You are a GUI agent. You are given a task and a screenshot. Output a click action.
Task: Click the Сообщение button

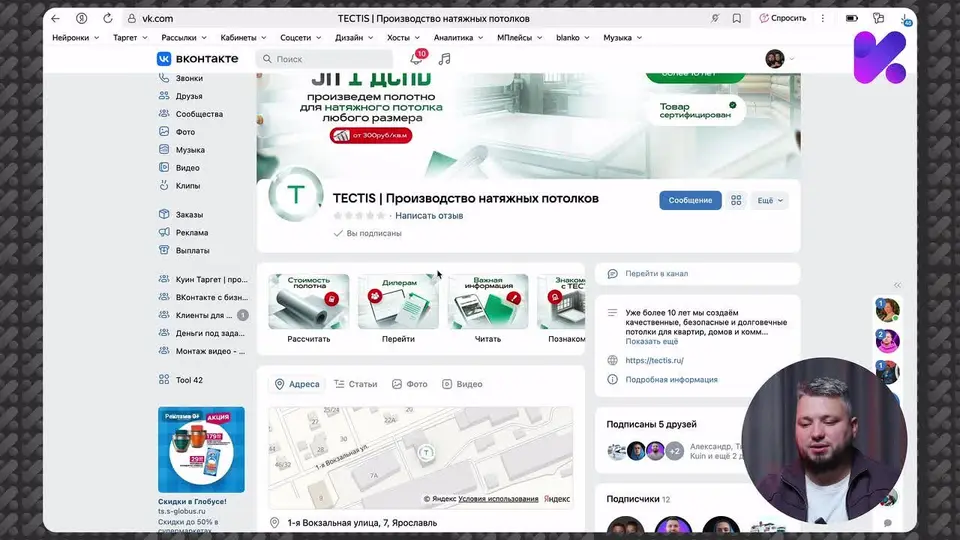[x=690, y=200]
